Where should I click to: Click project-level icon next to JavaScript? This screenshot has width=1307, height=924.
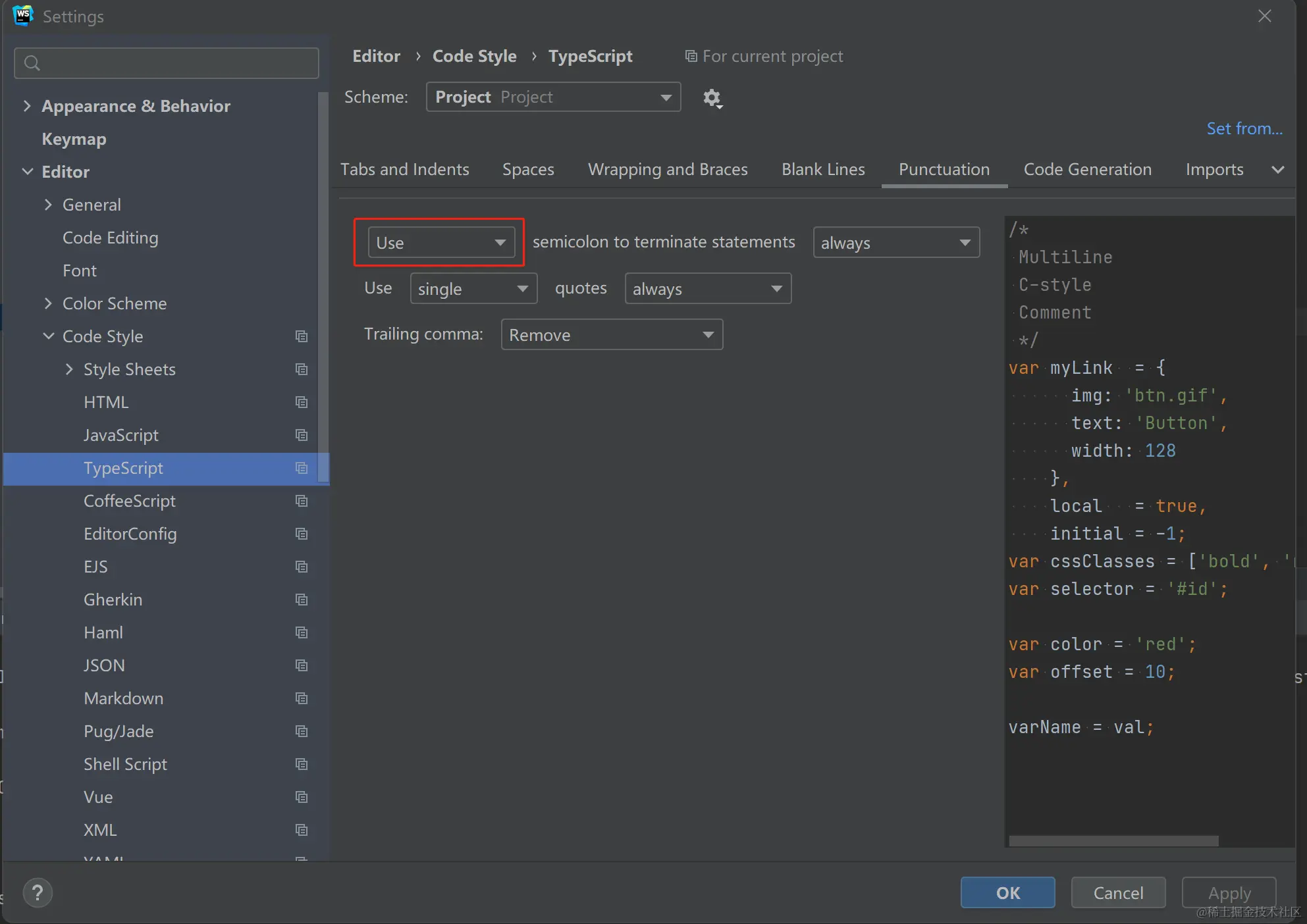coord(302,435)
